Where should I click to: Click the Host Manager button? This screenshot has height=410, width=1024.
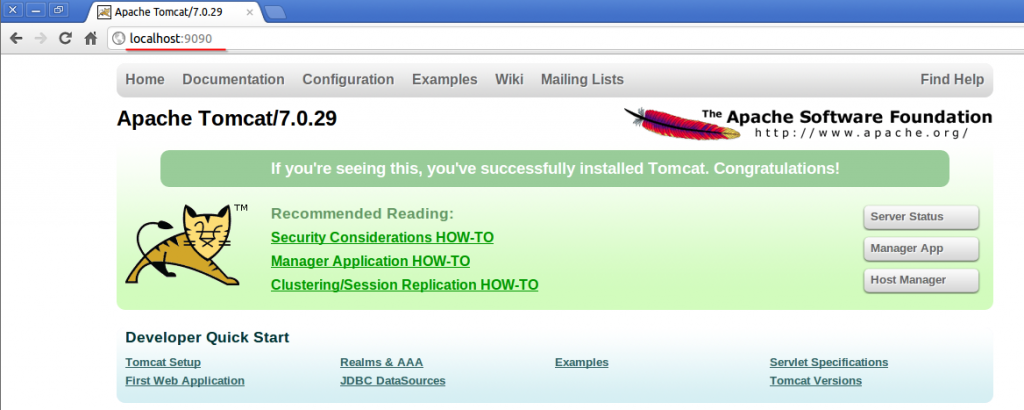(x=921, y=280)
